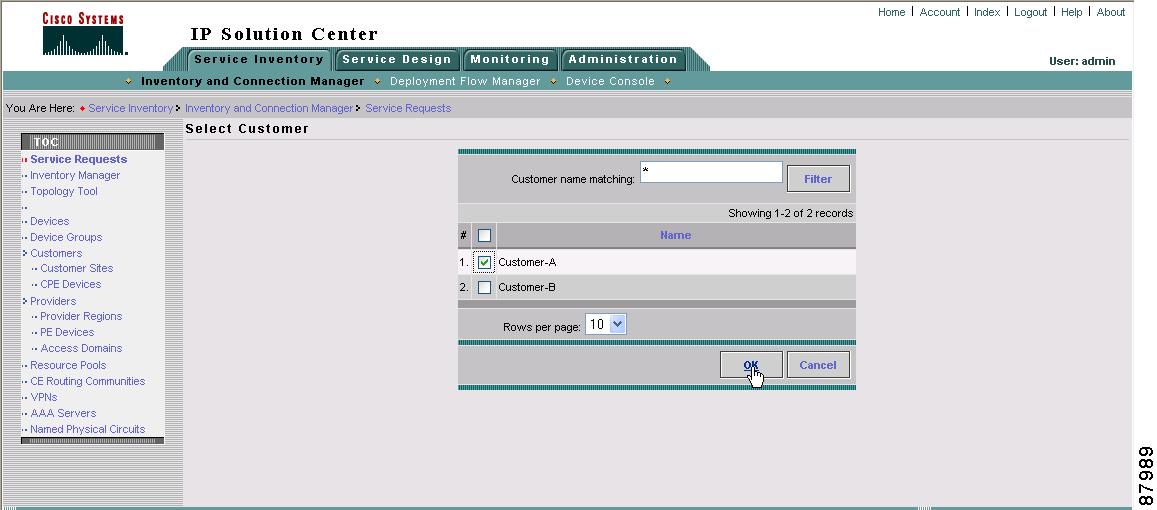Switch to the Service Design tab

point(397,59)
